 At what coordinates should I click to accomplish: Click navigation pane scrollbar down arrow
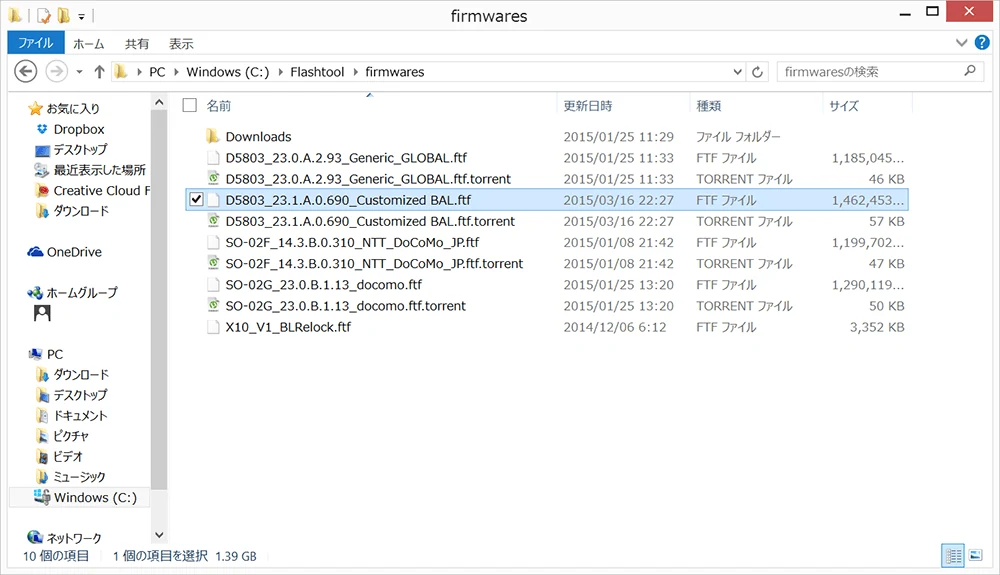click(159, 535)
